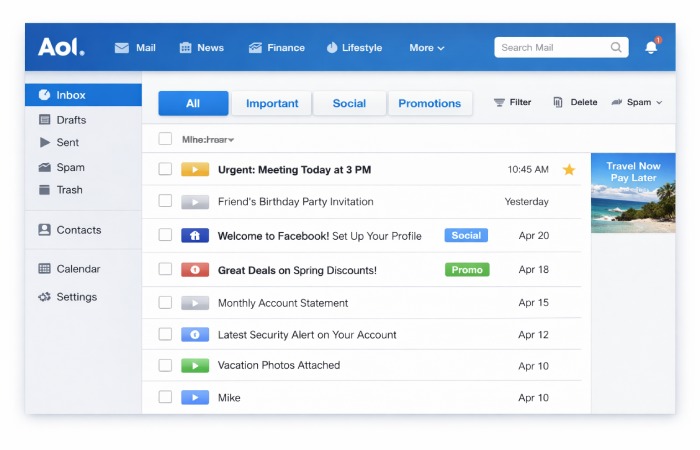Click the Contacts person icon
The image size is (700, 450).
[x=45, y=229]
